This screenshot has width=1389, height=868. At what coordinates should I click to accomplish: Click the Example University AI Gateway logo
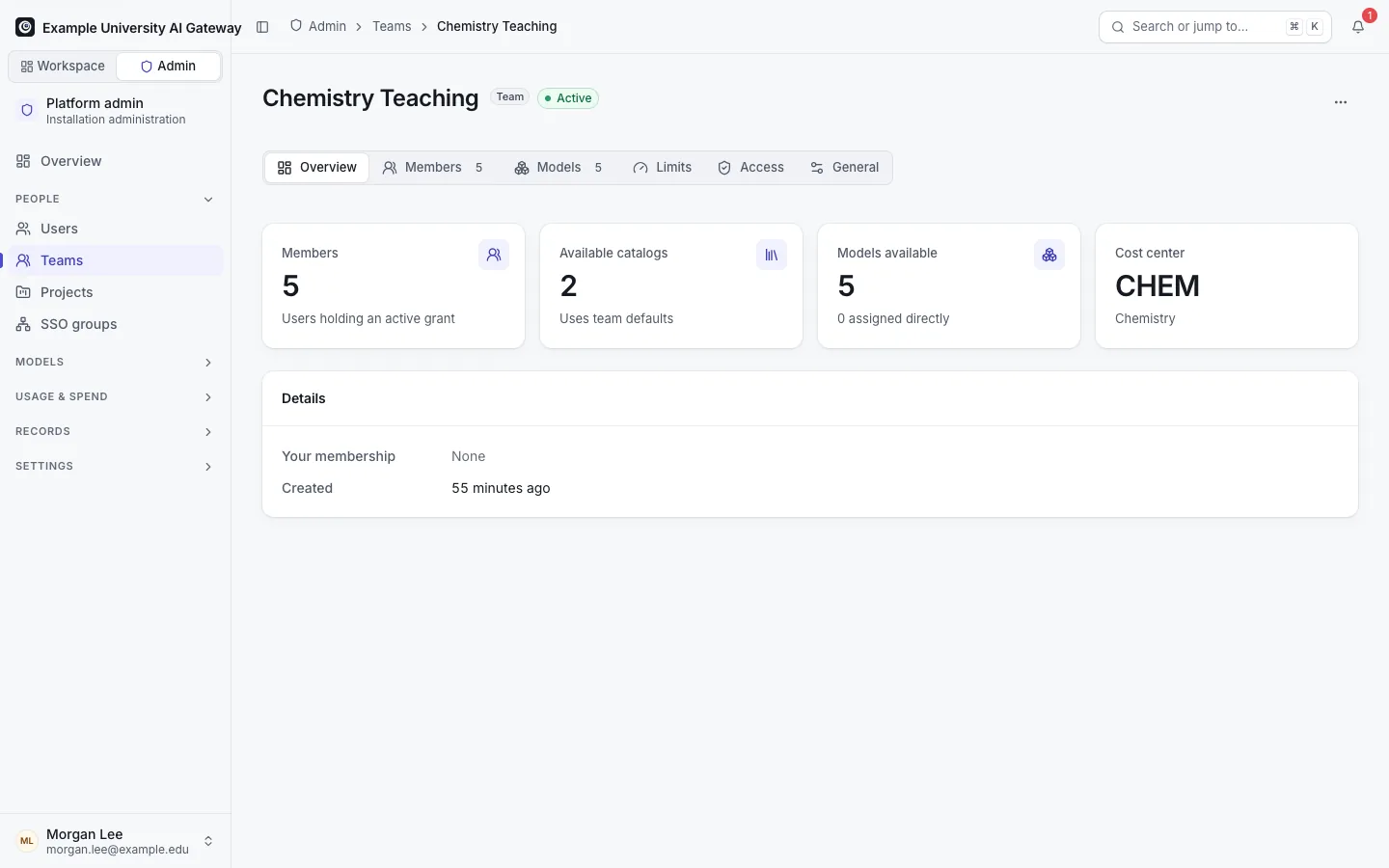click(25, 27)
